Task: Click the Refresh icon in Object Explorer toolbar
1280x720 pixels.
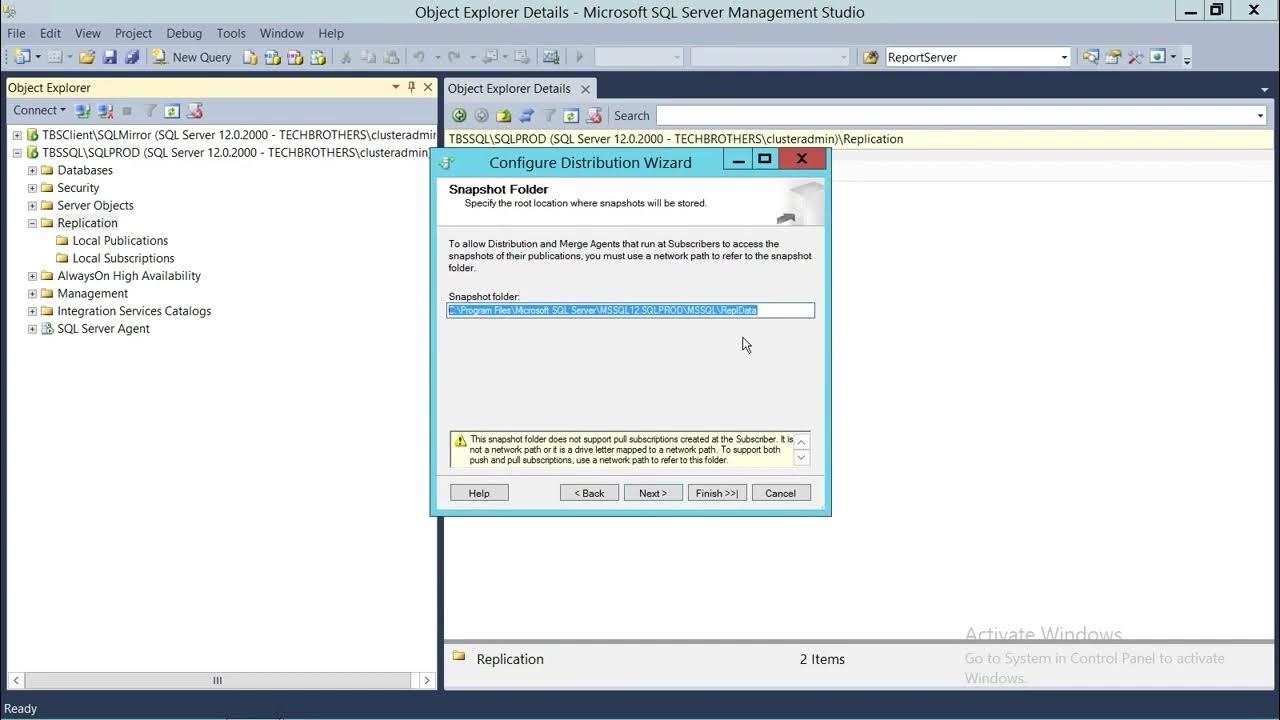Action: pos(172,111)
